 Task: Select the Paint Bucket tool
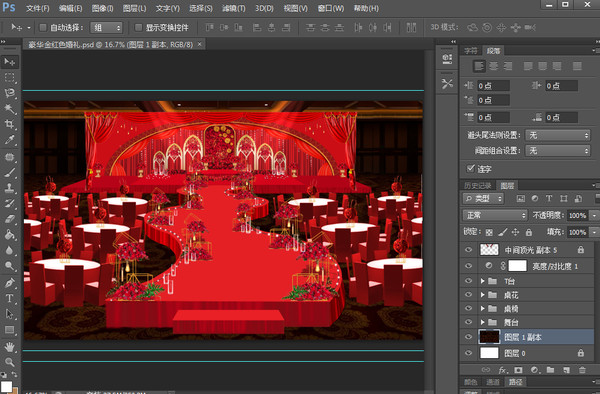coord(10,234)
